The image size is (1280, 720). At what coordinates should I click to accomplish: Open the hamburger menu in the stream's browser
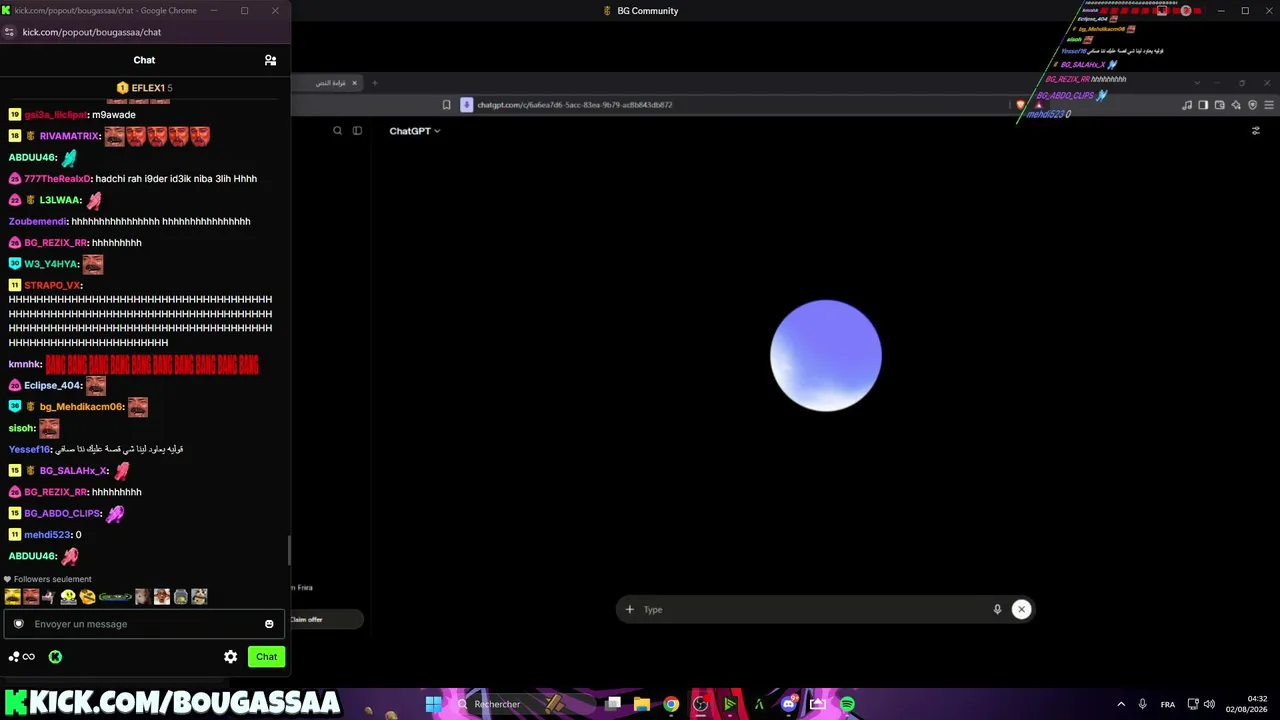[1269, 105]
